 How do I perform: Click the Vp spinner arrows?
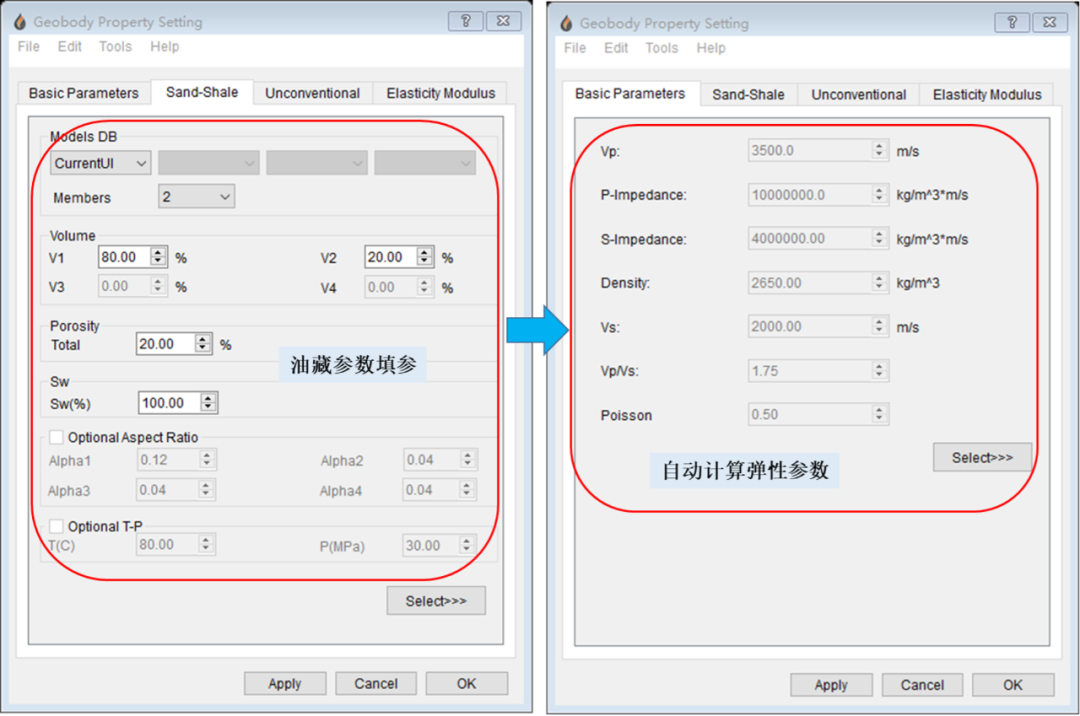coord(880,150)
